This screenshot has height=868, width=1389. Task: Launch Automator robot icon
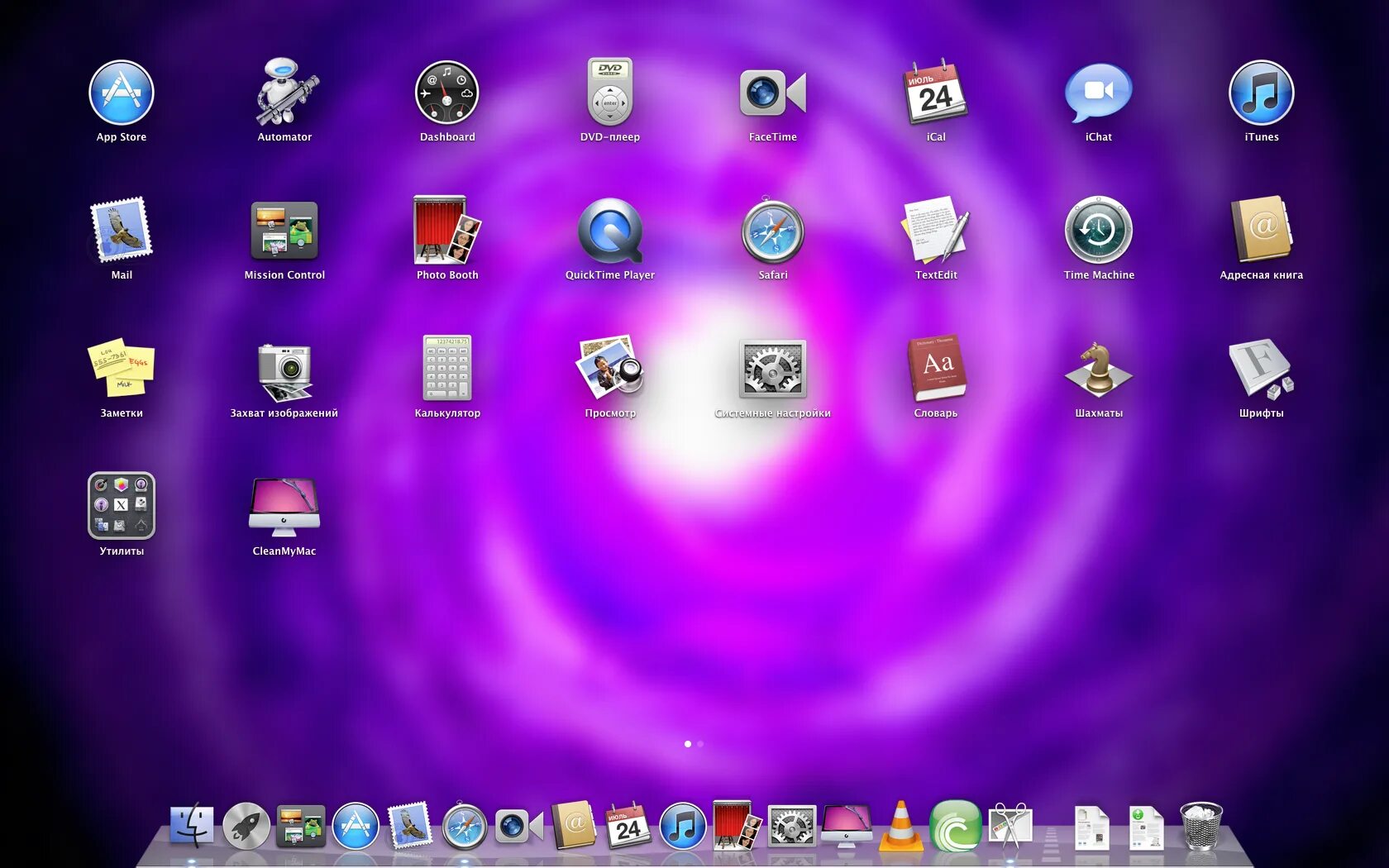click(284, 93)
